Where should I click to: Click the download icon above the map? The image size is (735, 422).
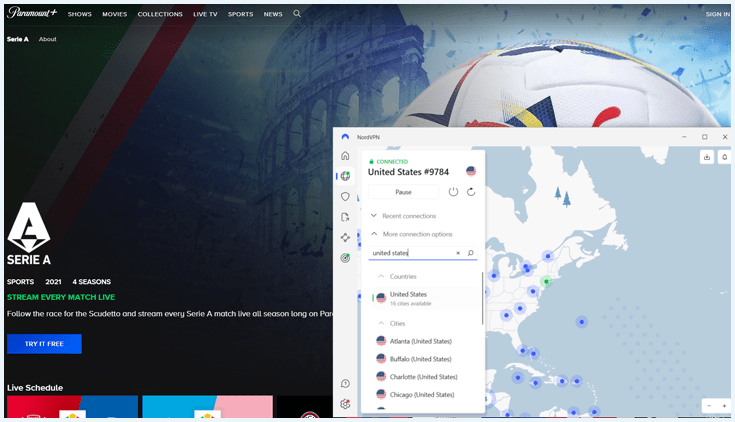point(707,157)
